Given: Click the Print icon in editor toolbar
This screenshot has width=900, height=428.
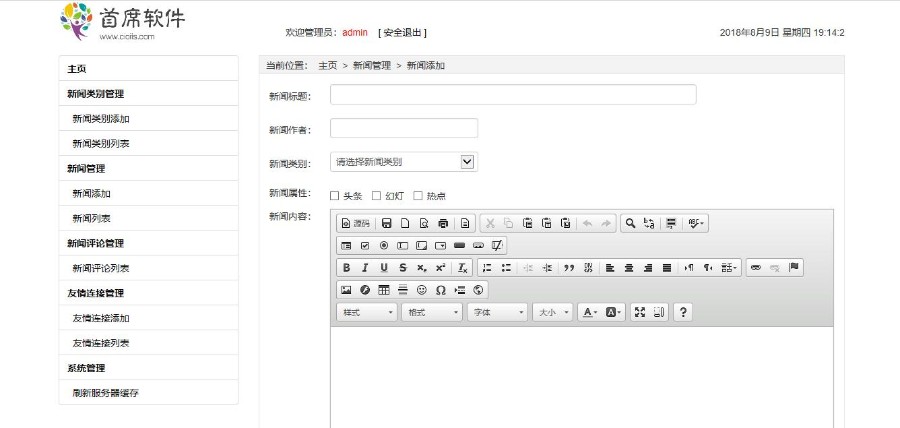Looking at the screenshot, I should tap(443, 223).
